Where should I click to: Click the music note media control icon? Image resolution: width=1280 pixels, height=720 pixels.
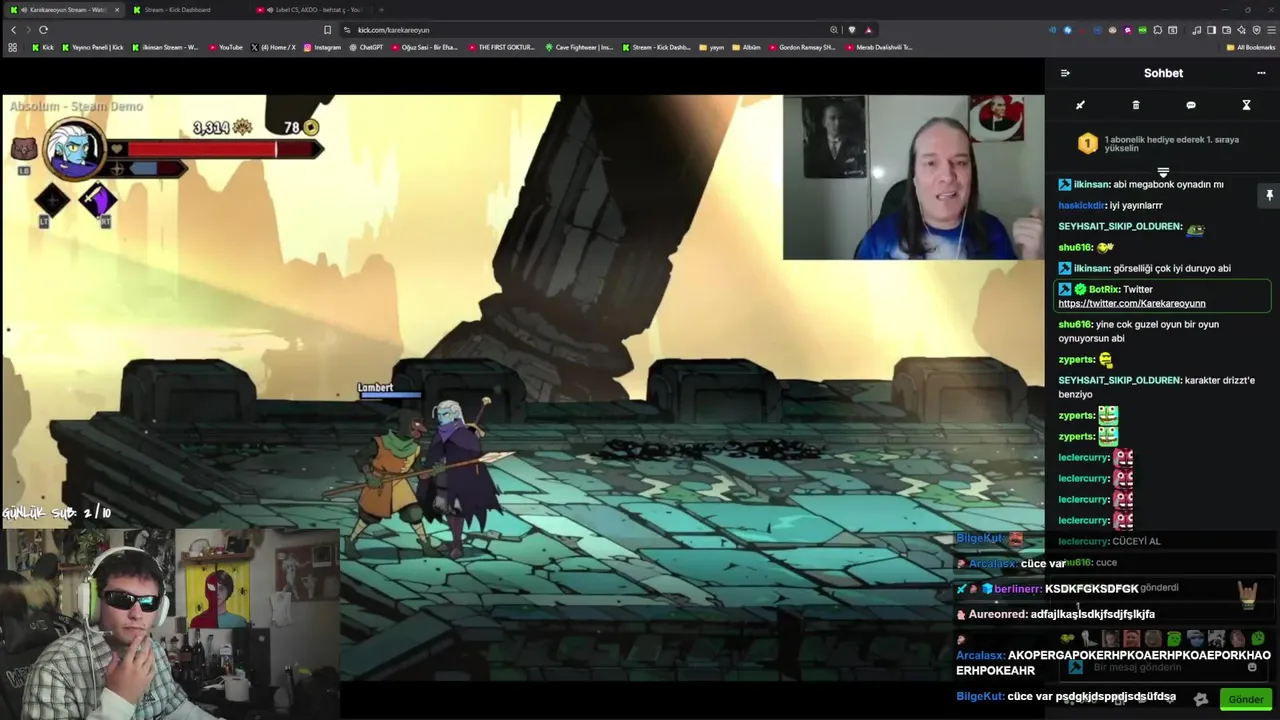coord(1197,30)
